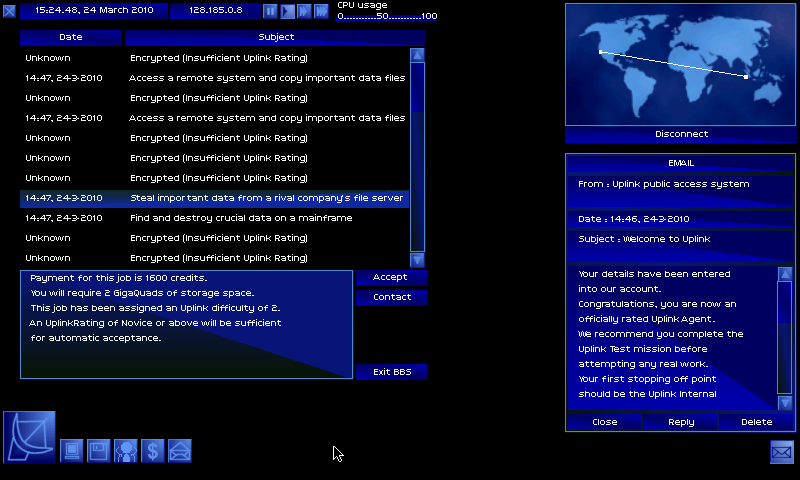Open the open-envelope send mail icon

click(180, 451)
